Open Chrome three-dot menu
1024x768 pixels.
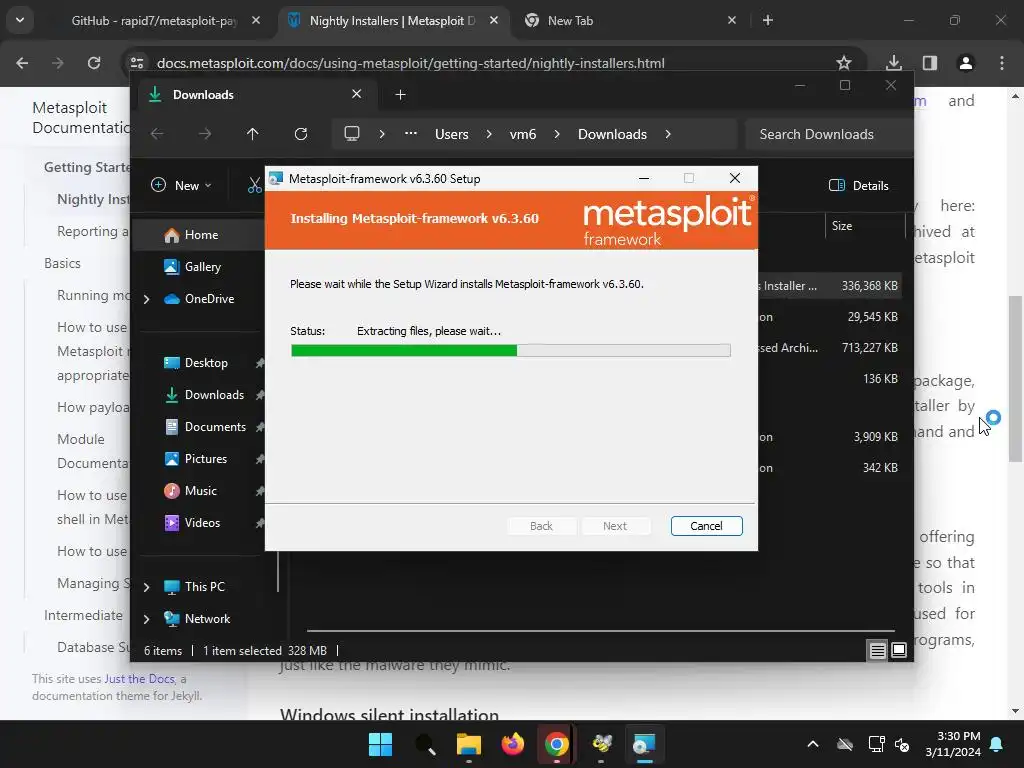click(1002, 63)
